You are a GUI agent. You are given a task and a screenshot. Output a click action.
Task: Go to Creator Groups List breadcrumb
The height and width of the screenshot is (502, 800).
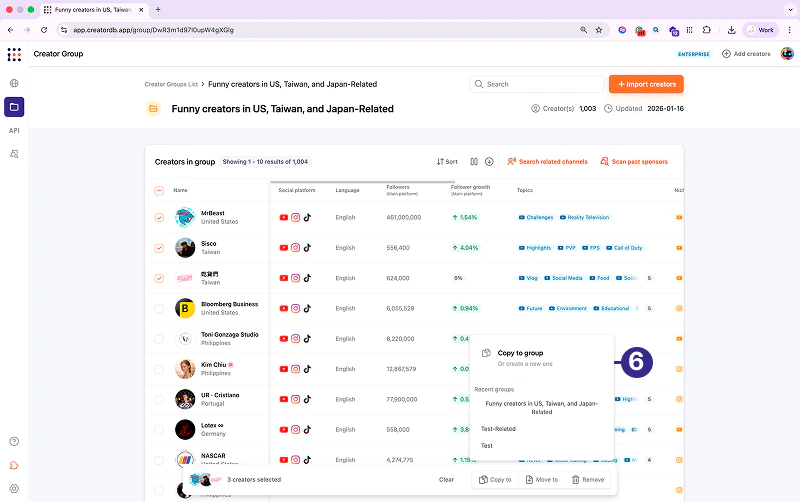point(171,84)
